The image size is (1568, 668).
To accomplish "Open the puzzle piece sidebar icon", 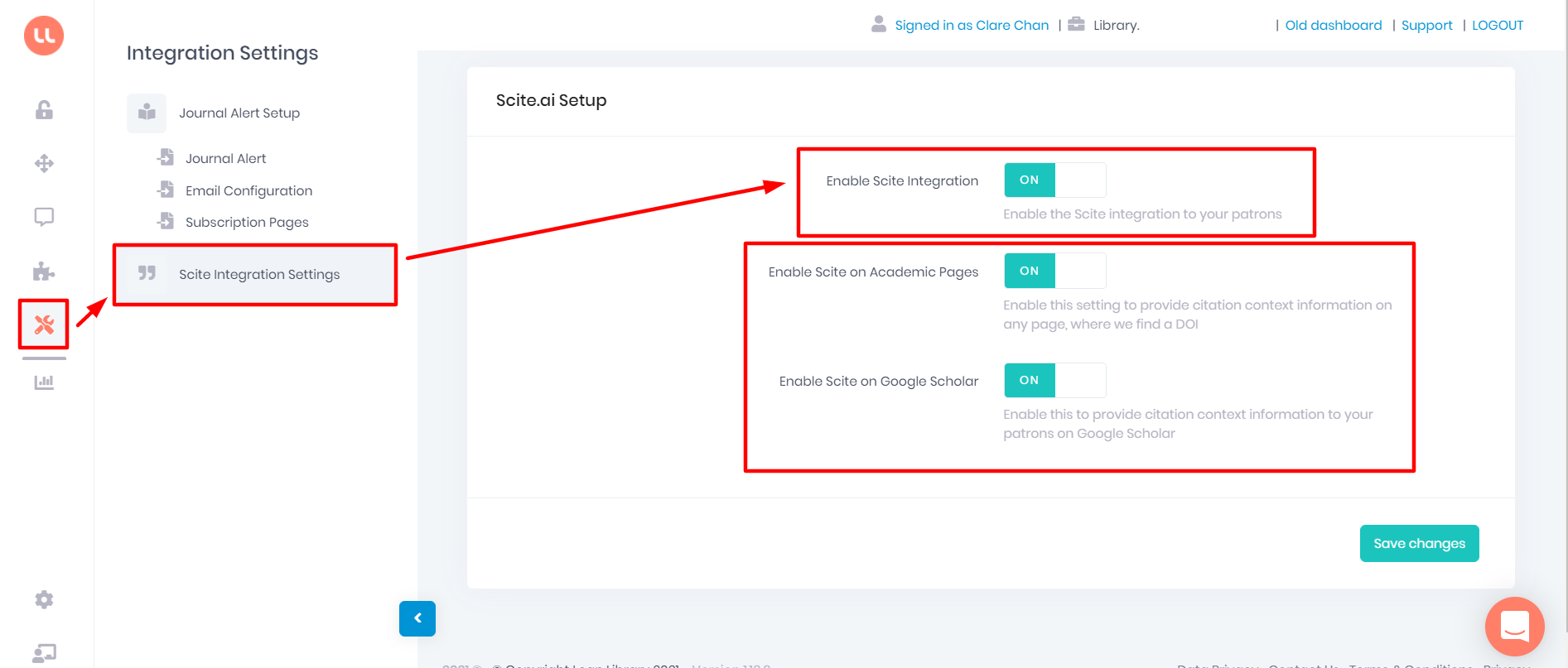I will pos(44,272).
